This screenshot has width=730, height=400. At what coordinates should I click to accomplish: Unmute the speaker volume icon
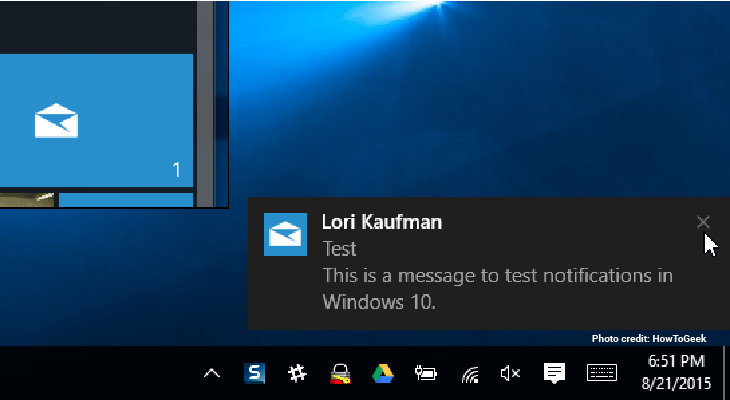510,374
